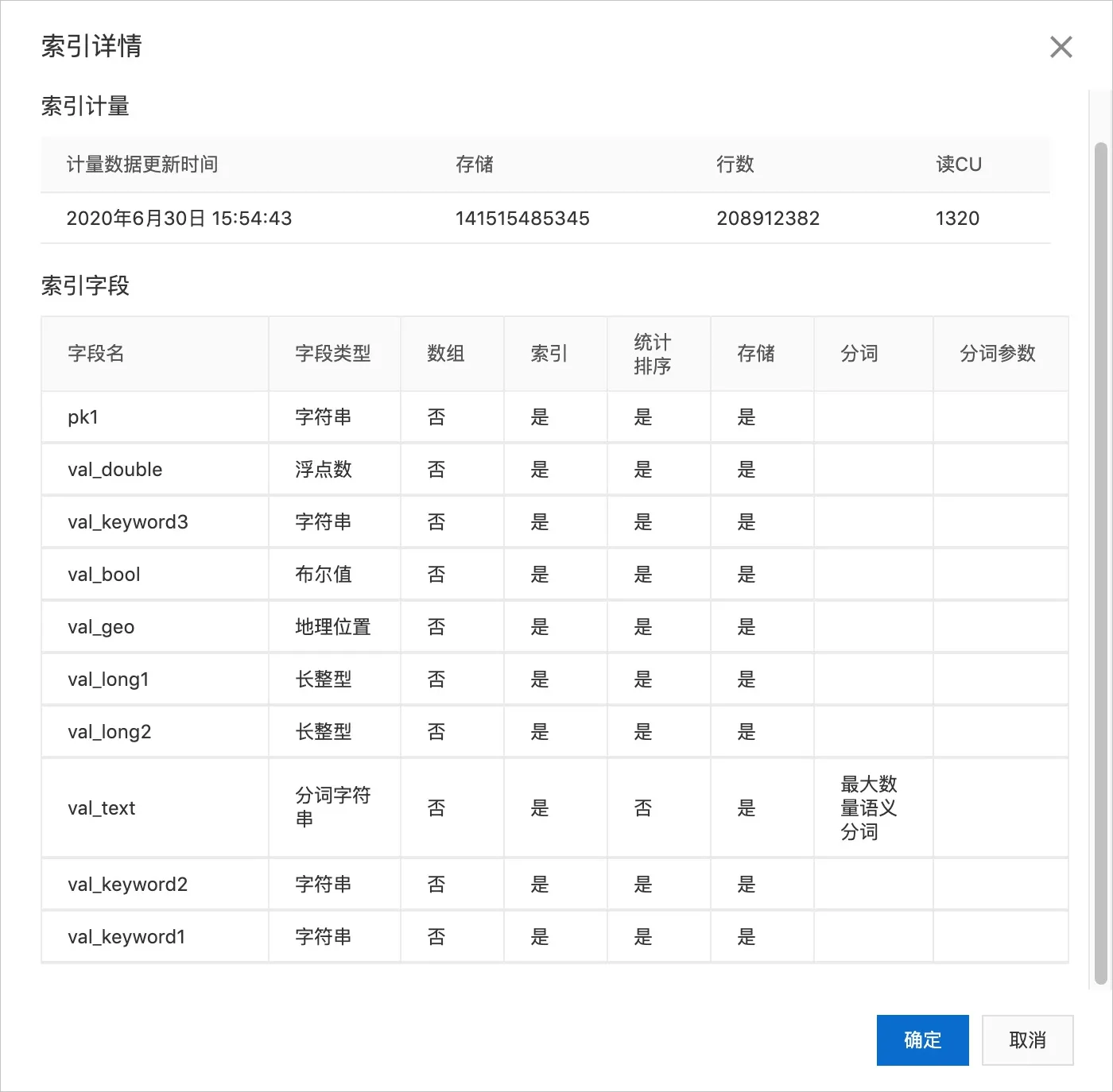Click the 字符串 type of val_keyword2
This screenshot has height=1092, width=1113.
click(324, 885)
